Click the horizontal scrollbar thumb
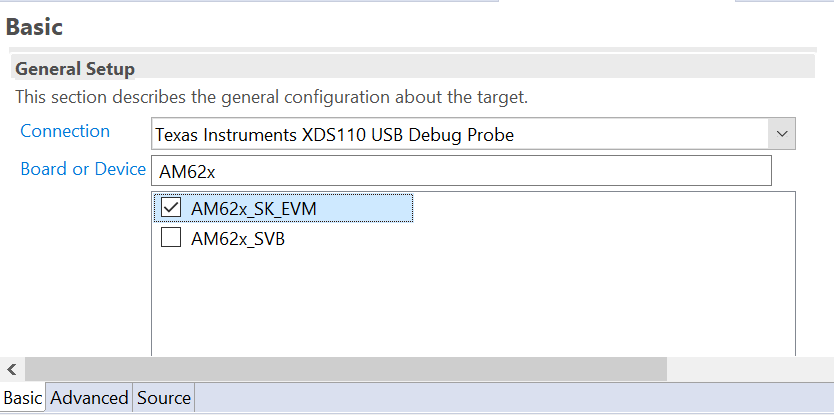Screen dimensions: 834x415 click(x=345, y=368)
